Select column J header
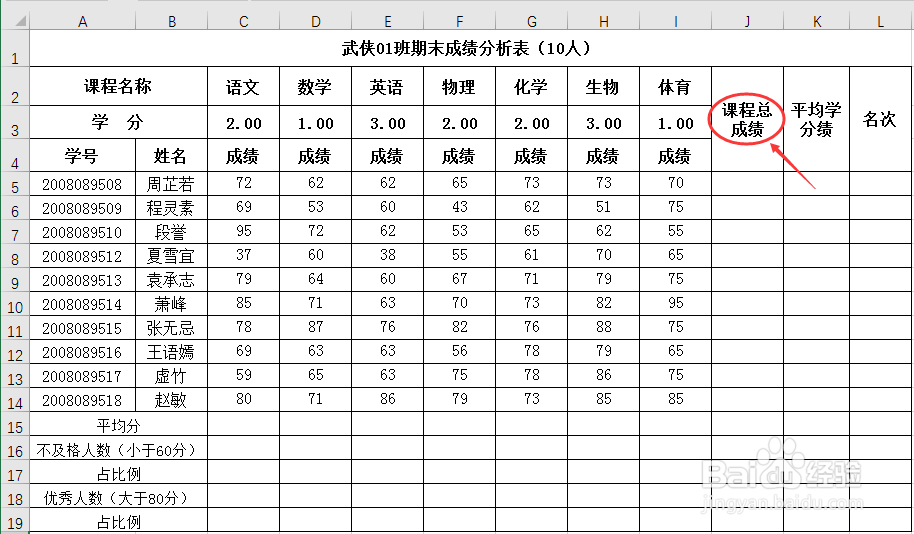 747,22
